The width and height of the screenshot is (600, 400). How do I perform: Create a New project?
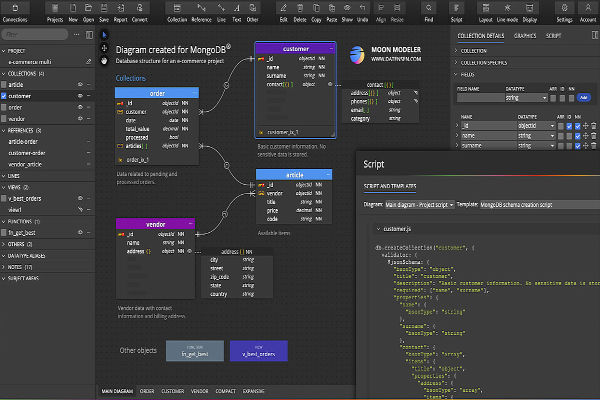73,13
